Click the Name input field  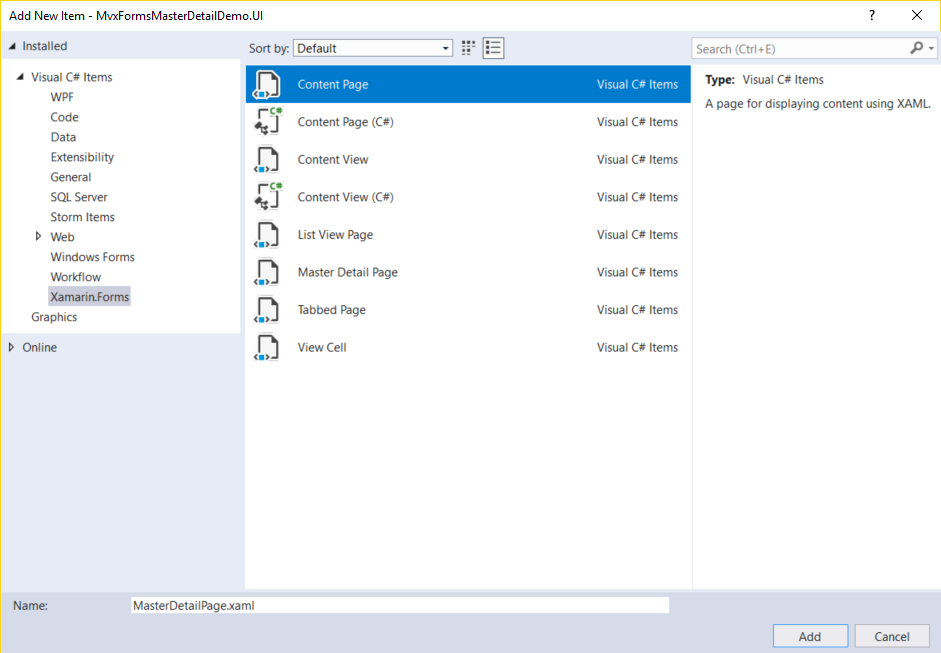point(398,604)
